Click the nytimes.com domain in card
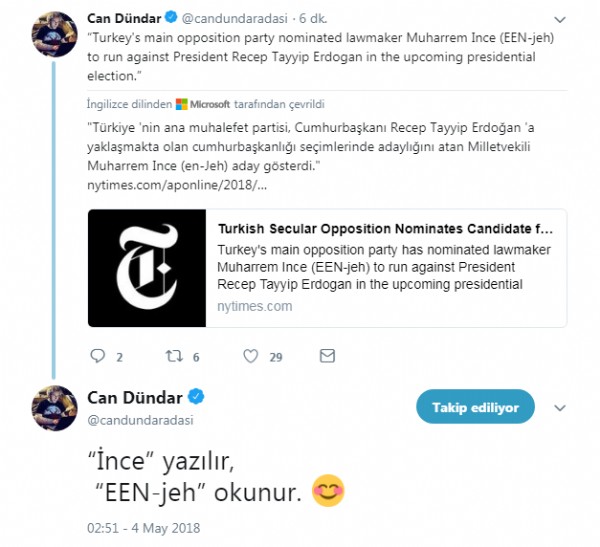600x547 pixels. (x=255, y=306)
